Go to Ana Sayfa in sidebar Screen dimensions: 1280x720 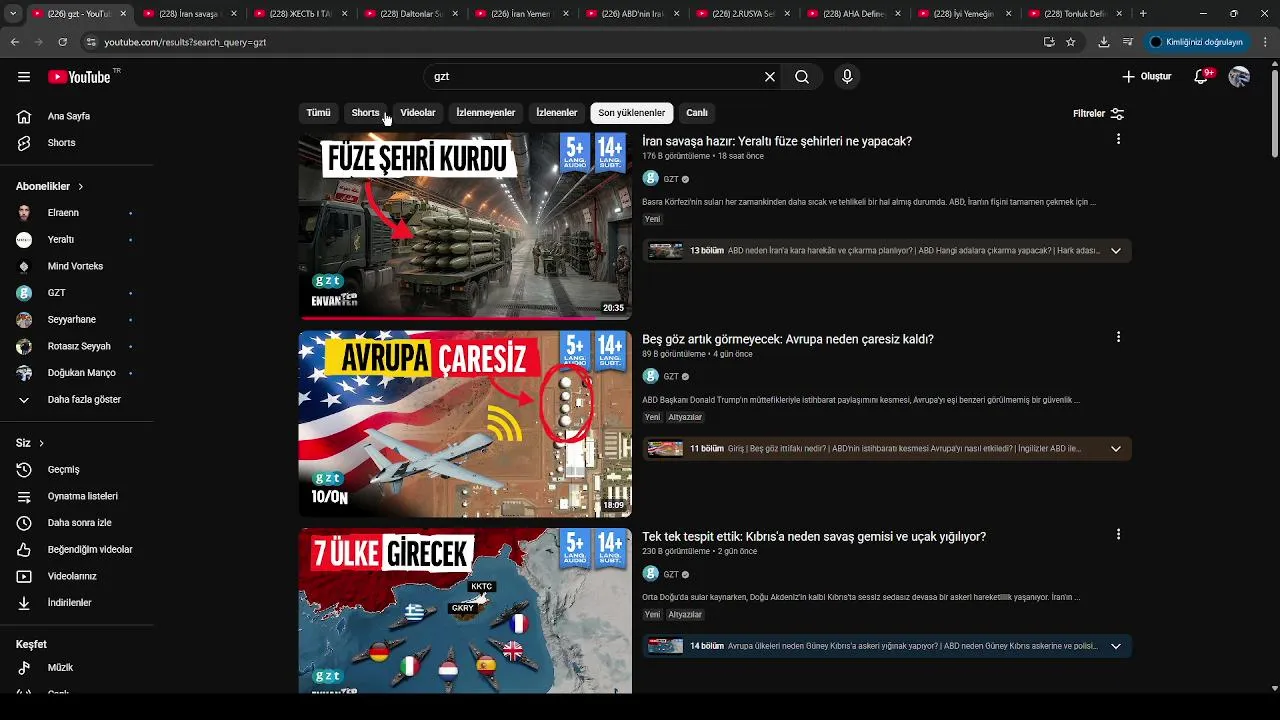tap(76, 116)
